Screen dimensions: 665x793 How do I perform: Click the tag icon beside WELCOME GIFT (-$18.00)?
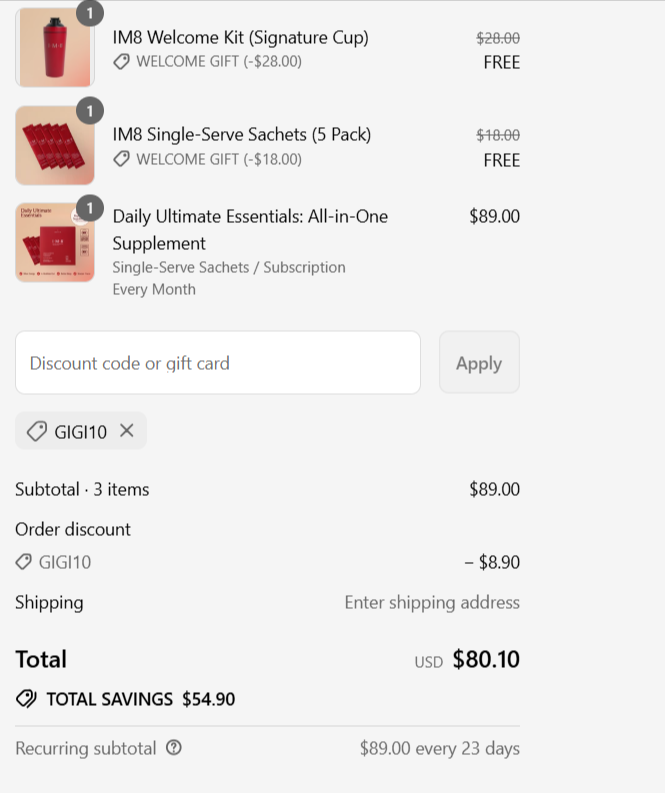pyautogui.click(x=121, y=159)
